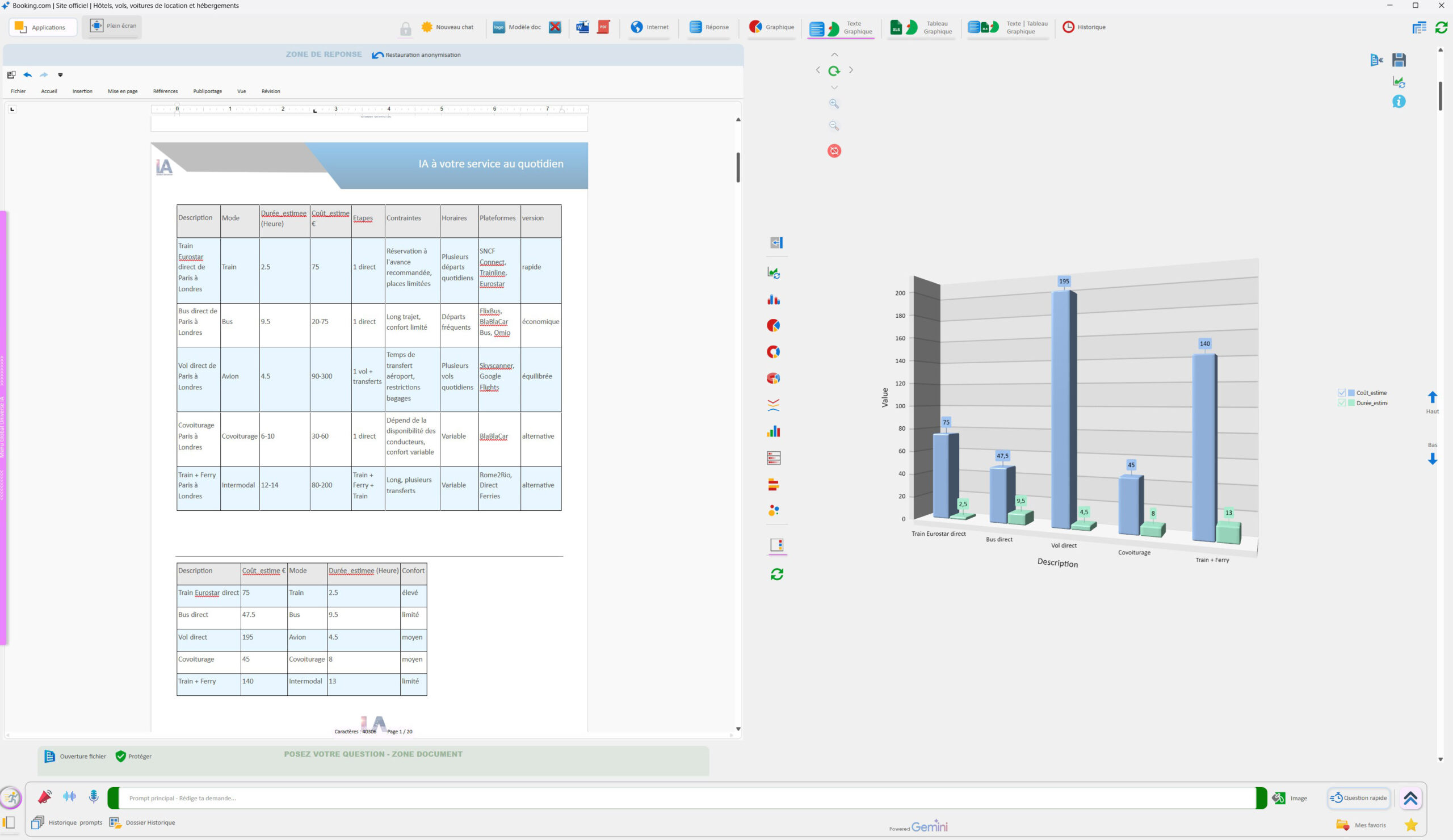Select the pie chart type icon

[773, 326]
